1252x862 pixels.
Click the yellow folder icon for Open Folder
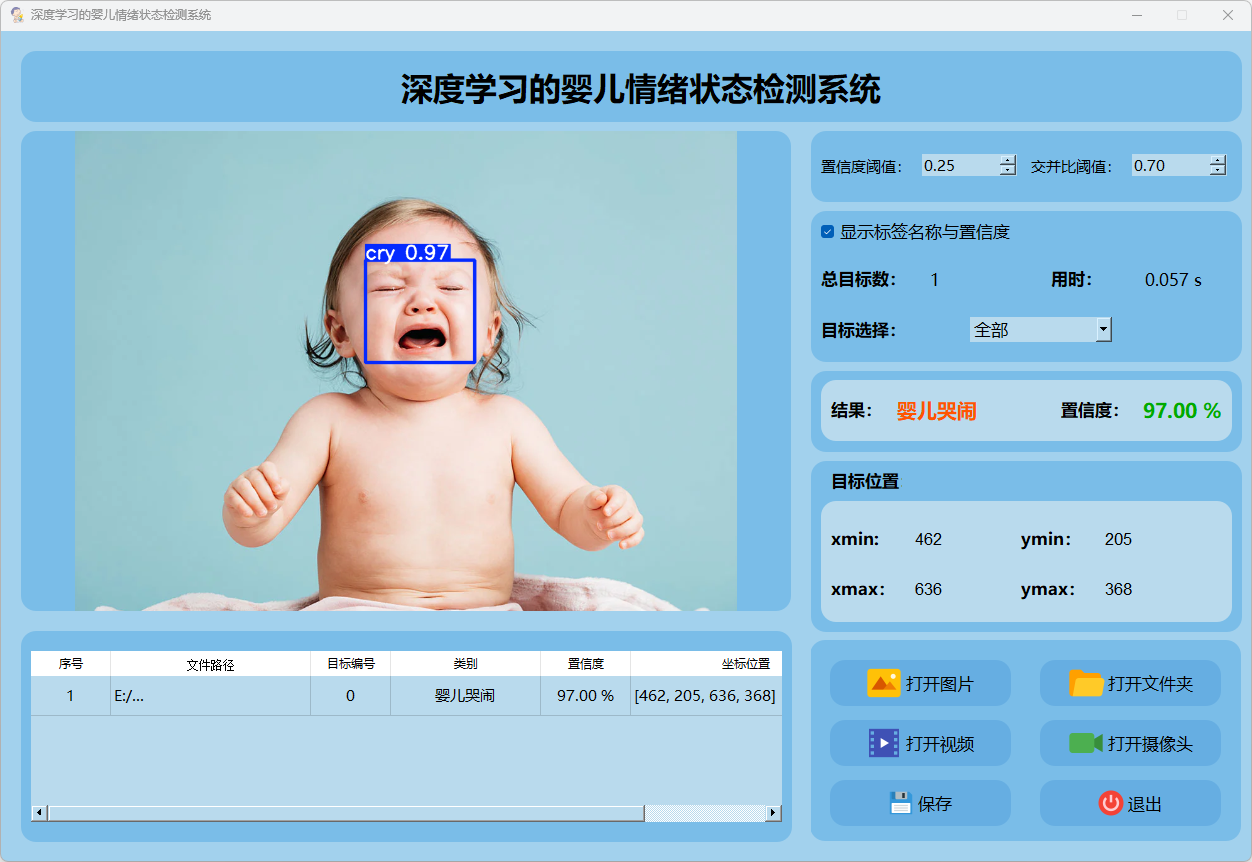coord(1086,684)
